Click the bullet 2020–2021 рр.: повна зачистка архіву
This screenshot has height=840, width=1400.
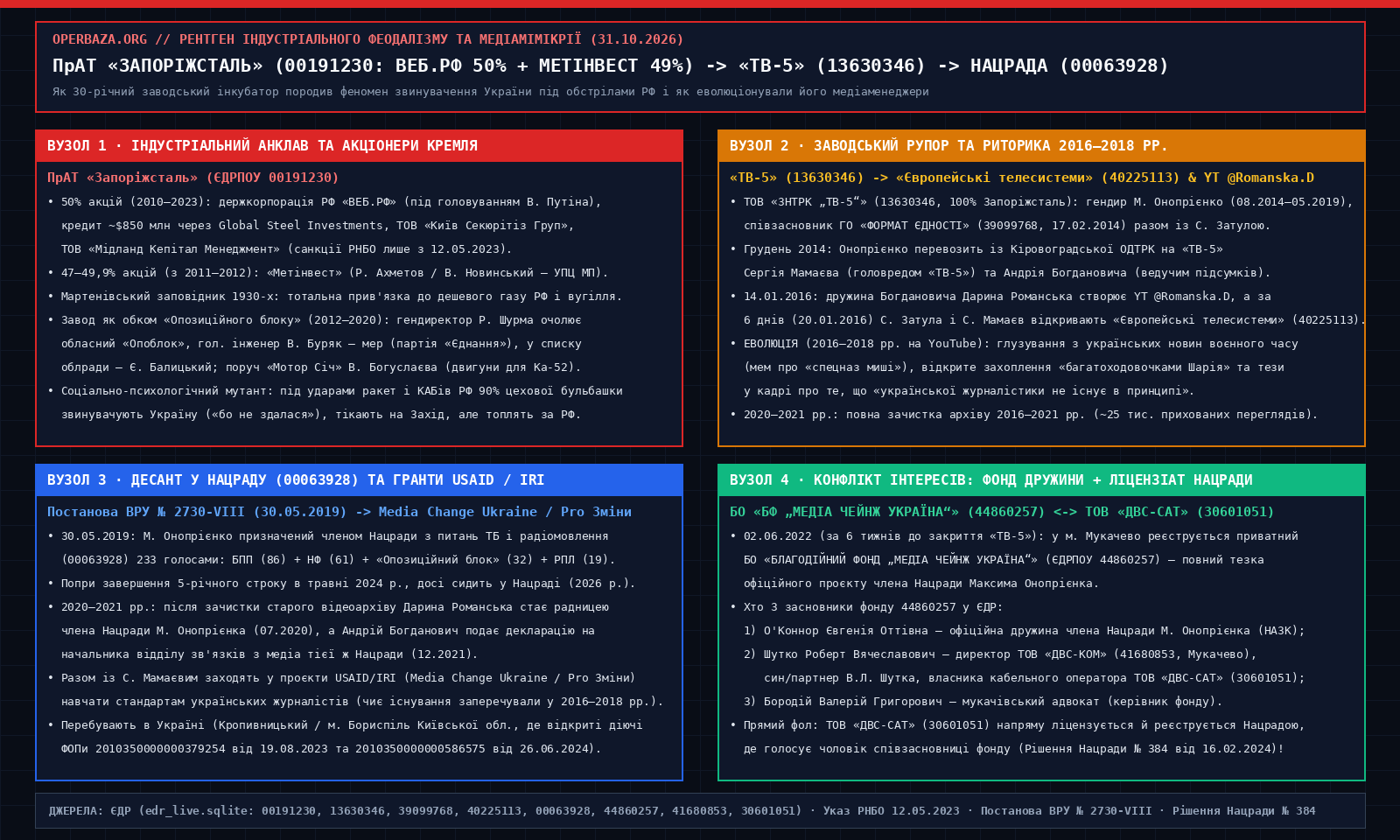tap(1024, 415)
